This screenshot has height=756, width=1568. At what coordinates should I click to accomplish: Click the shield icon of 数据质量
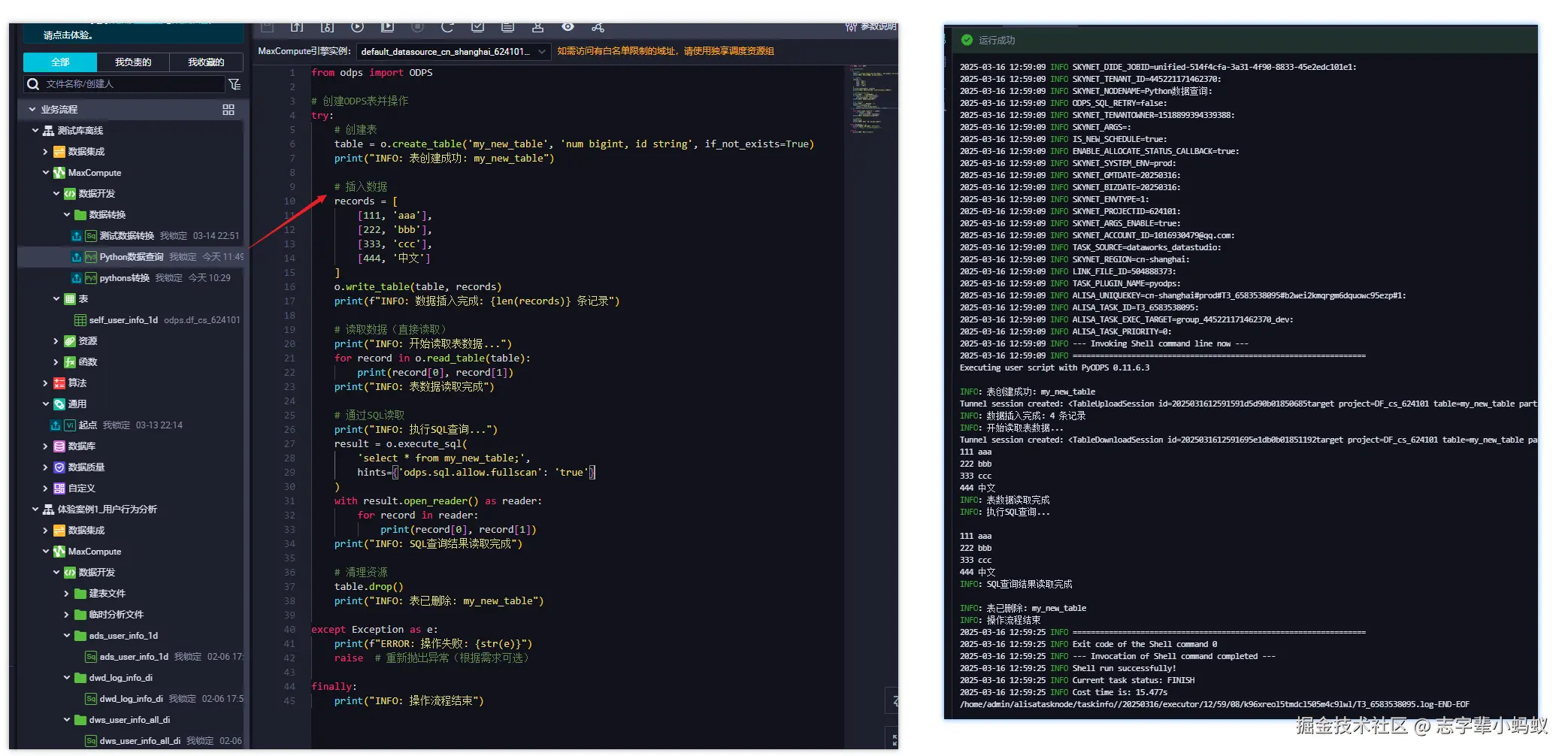[59, 467]
